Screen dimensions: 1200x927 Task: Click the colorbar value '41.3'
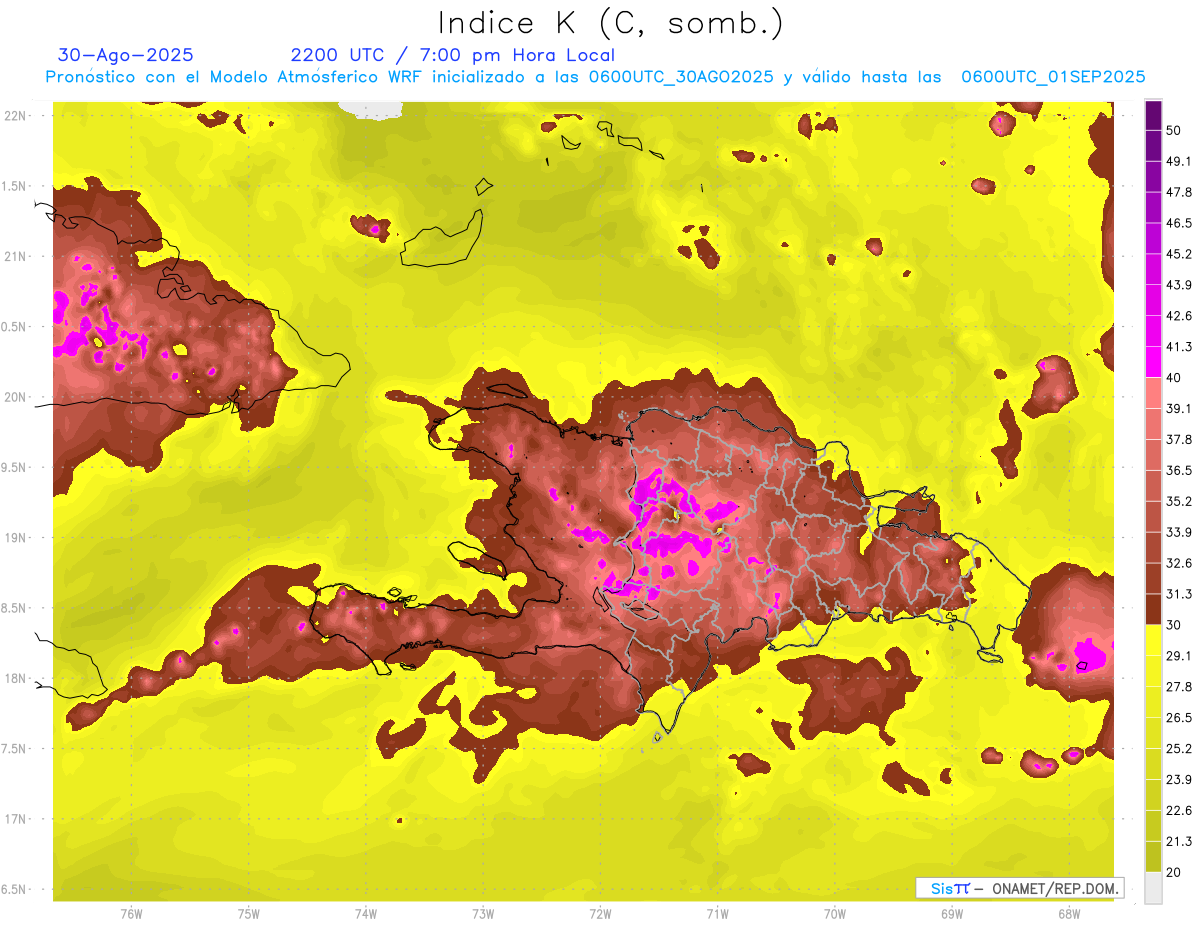pyautogui.click(x=1178, y=347)
